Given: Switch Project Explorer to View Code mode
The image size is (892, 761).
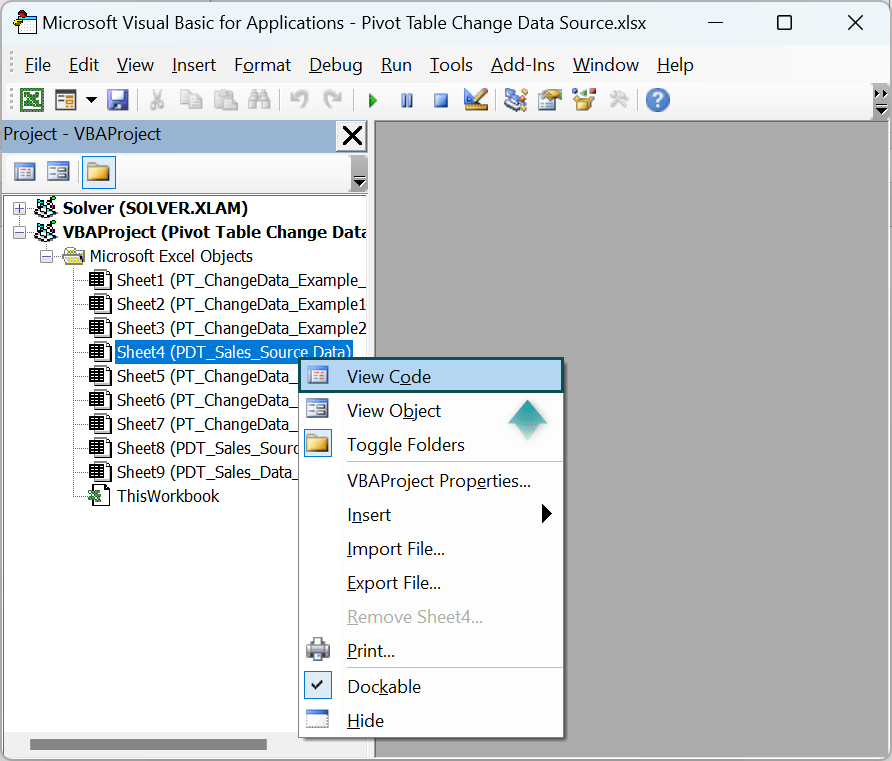Looking at the screenshot, I should (24, 171).
